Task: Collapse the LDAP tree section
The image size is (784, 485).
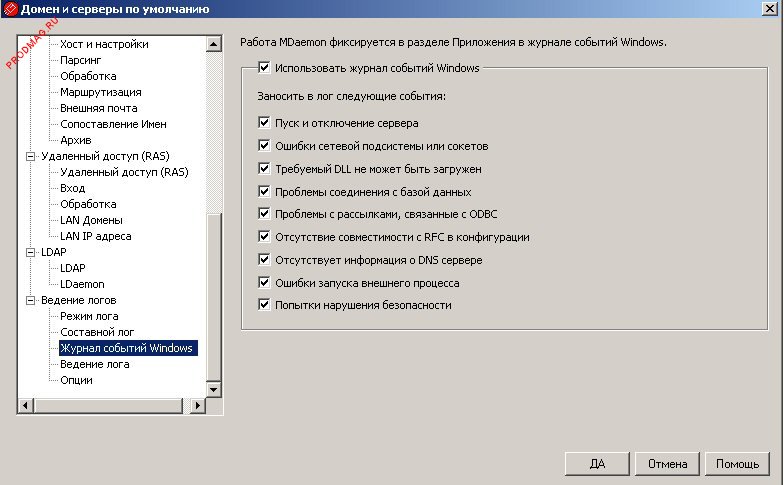Action: coord(30,252)
